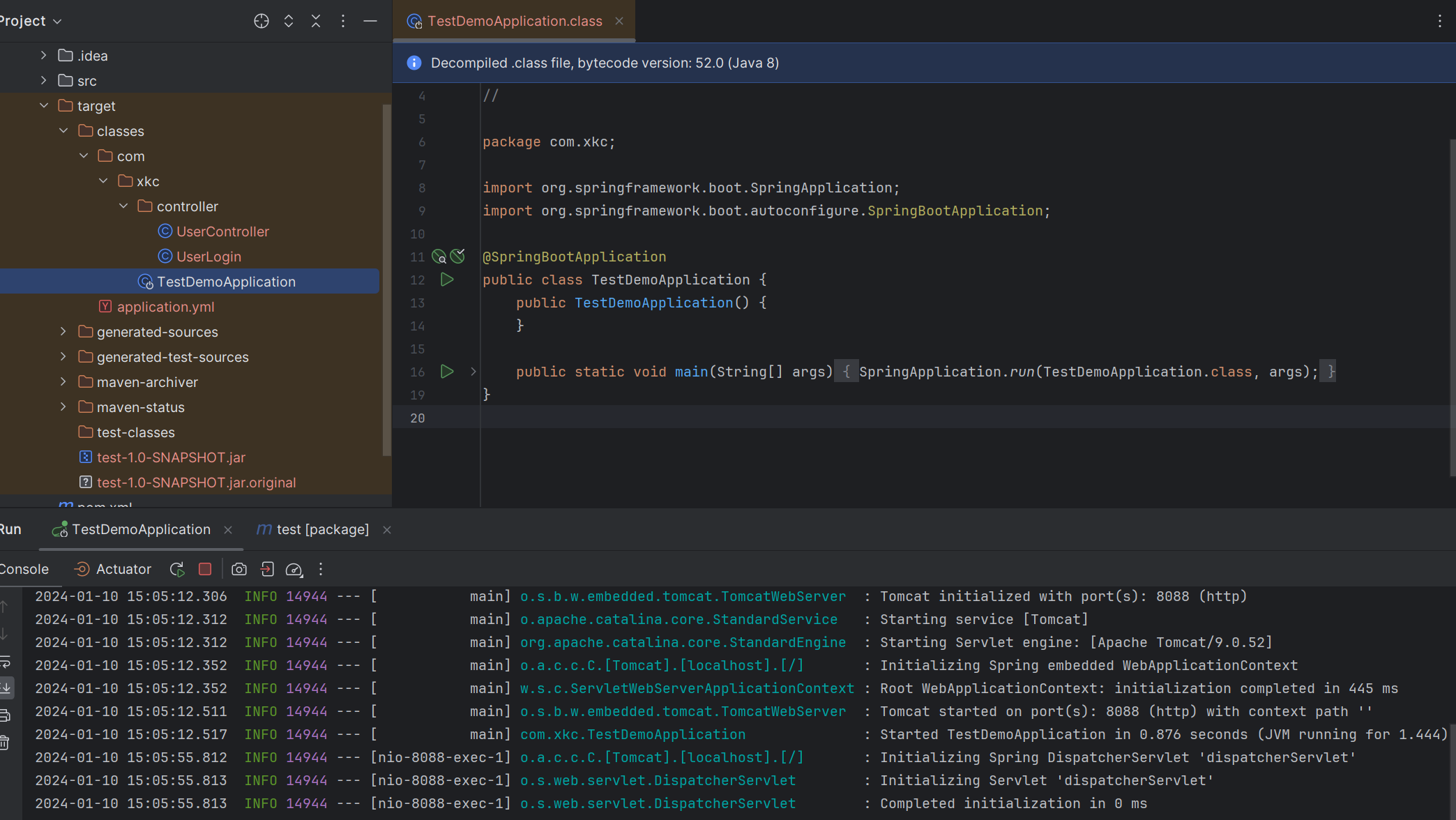Run main method from gutter icon

click(447, 372)
